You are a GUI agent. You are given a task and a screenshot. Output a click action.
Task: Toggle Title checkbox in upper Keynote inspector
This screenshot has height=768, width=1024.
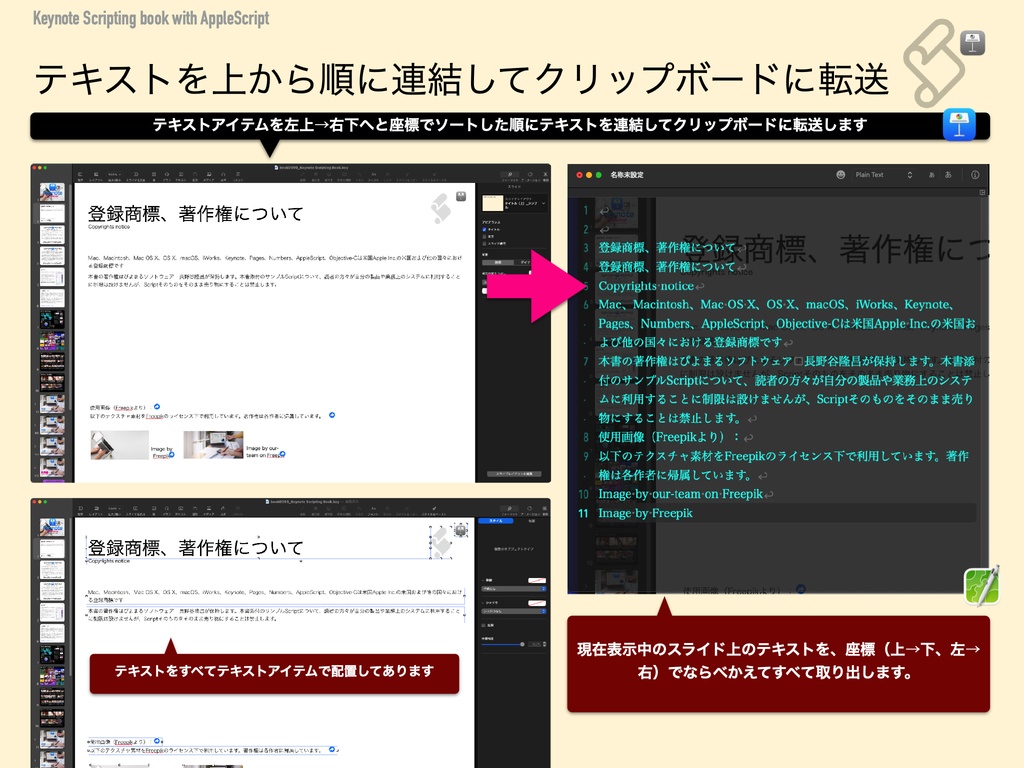[484, 229]
